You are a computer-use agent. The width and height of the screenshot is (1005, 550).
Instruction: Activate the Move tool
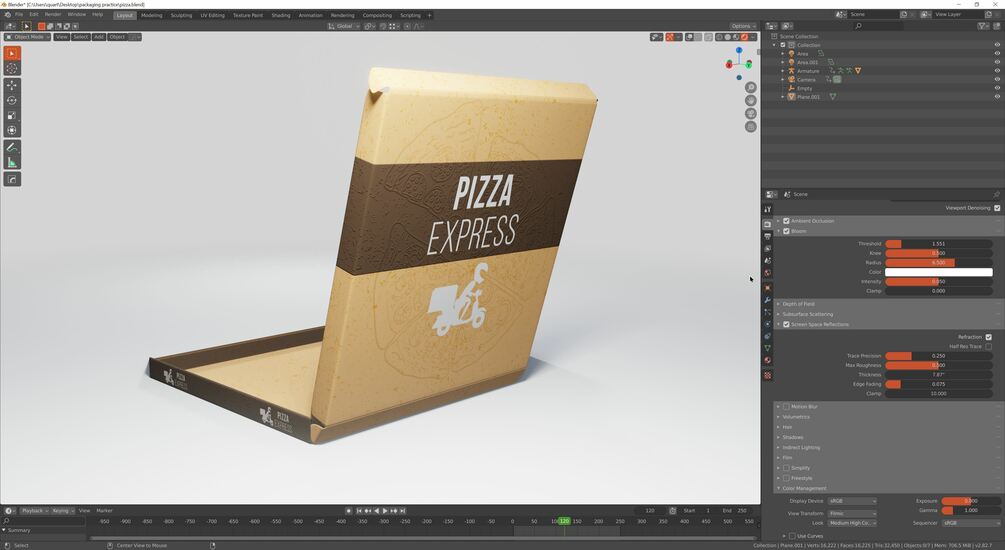click(x=12, y=85)
